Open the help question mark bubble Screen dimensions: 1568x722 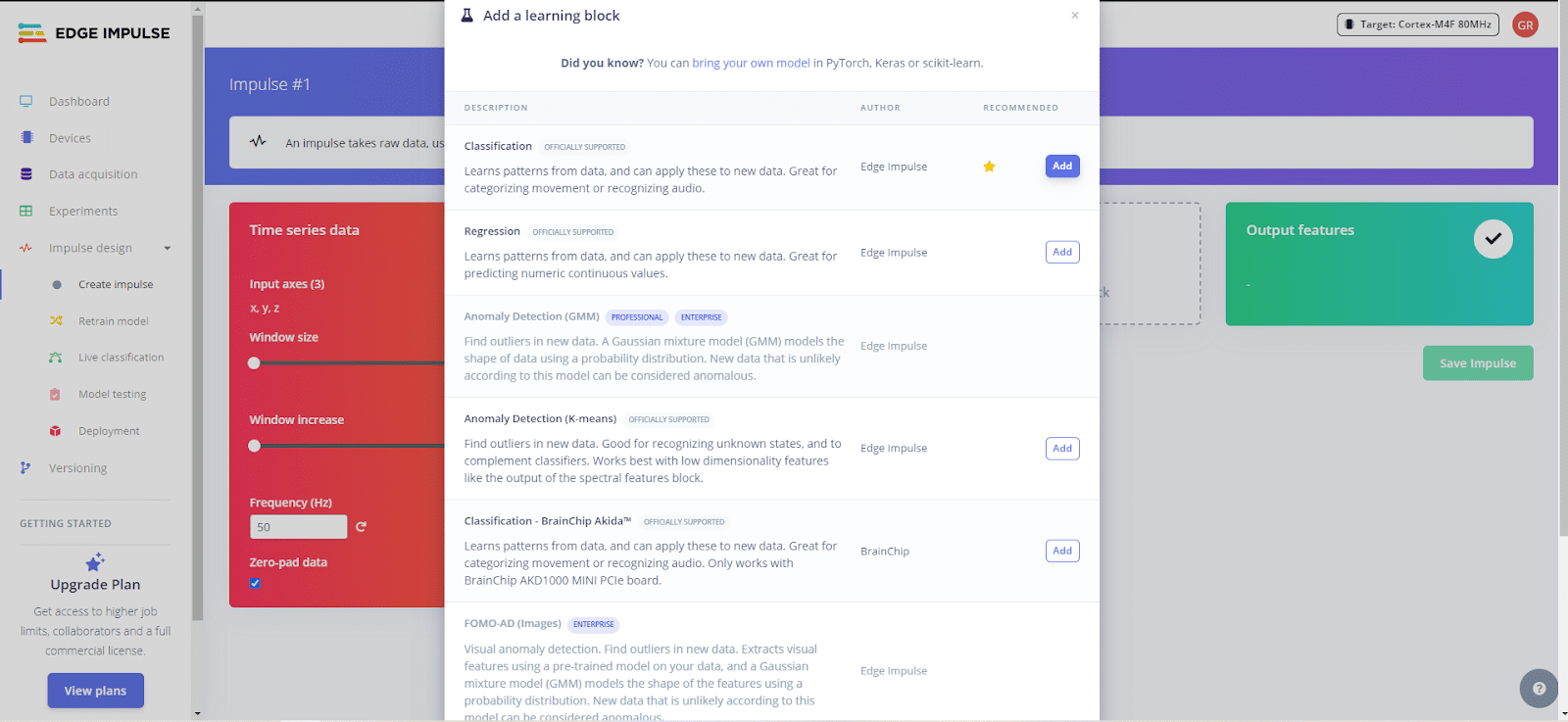pyautogui.click(x=1539, y=689)
